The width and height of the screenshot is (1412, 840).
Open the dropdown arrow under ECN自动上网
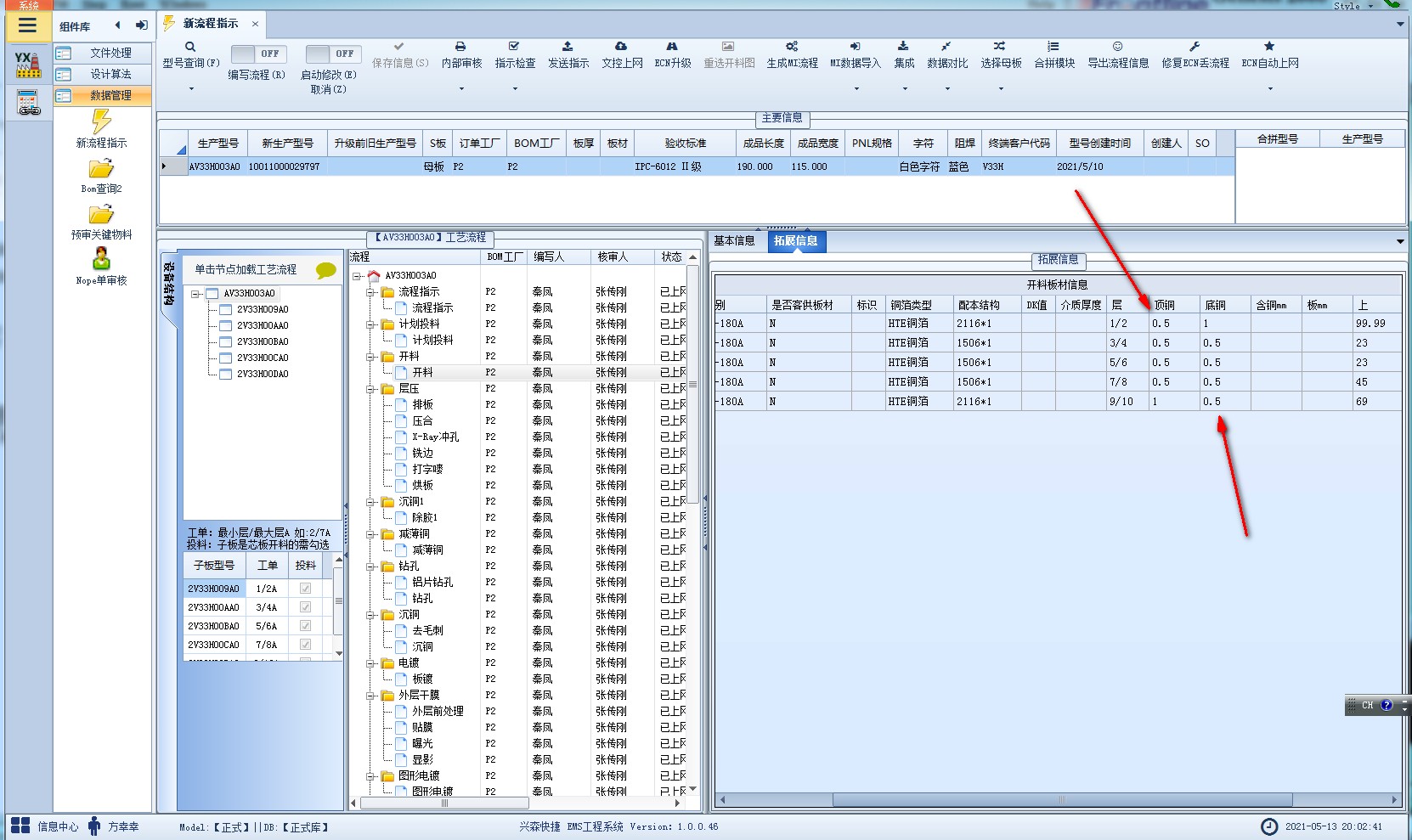click(1270, 88)
